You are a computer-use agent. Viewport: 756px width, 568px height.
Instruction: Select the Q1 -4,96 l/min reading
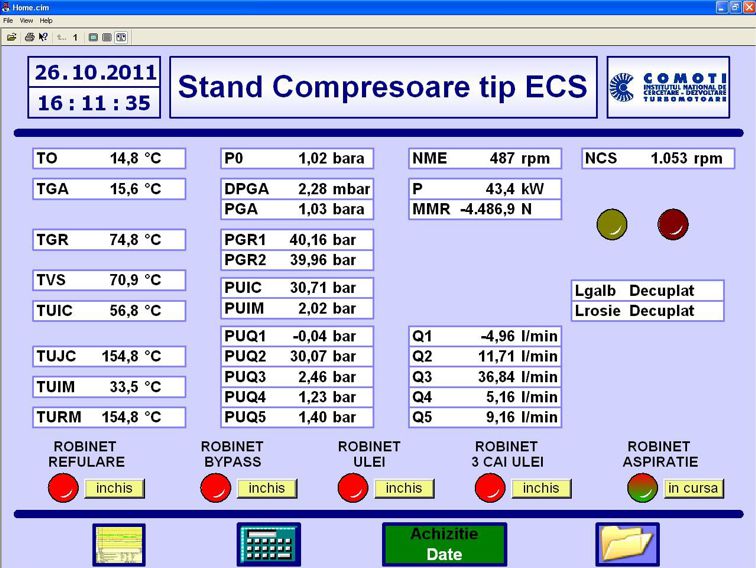485,336
